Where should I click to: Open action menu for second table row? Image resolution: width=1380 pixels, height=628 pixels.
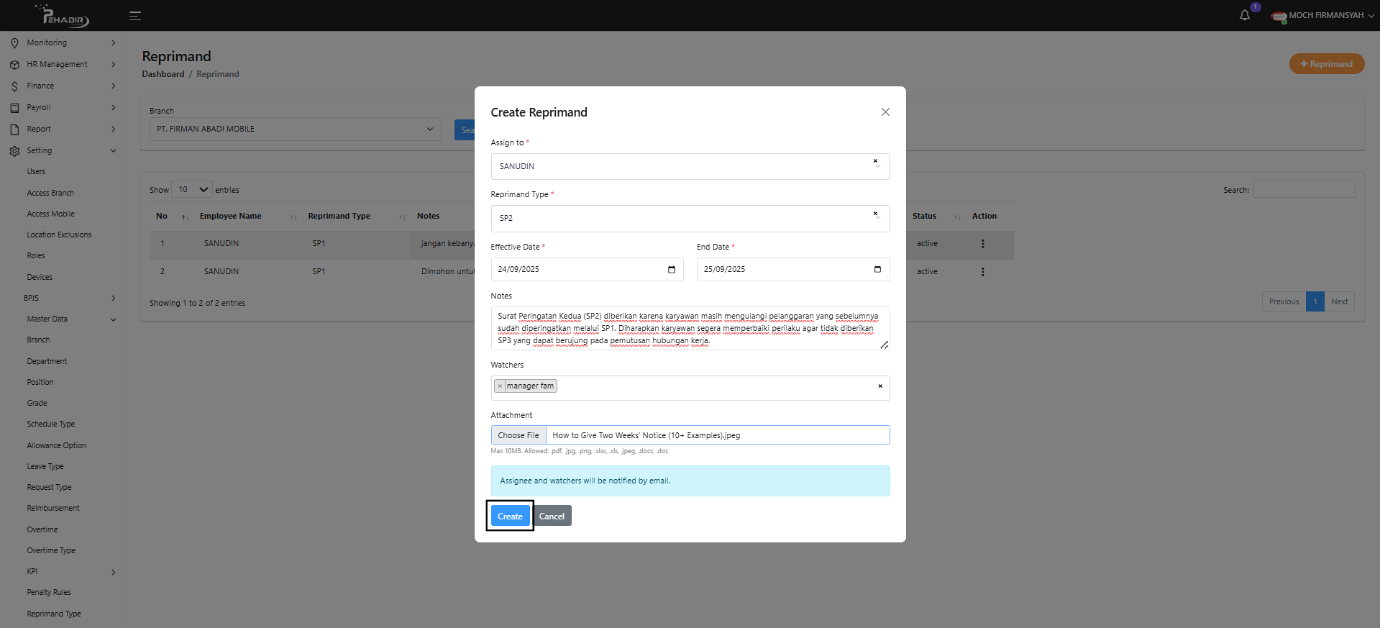(x=983, y=271)
